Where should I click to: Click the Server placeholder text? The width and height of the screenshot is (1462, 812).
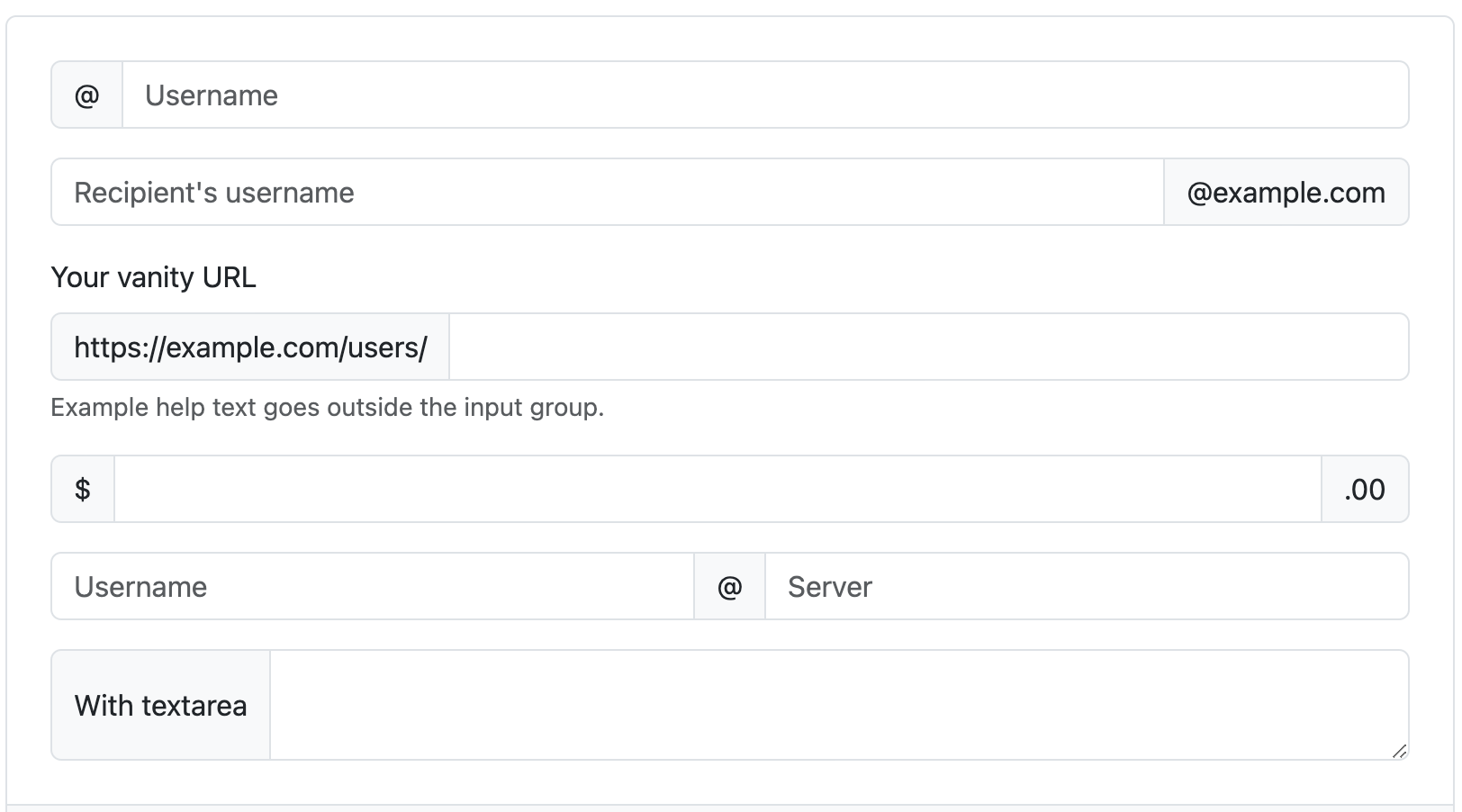click(x=828, y=586)
